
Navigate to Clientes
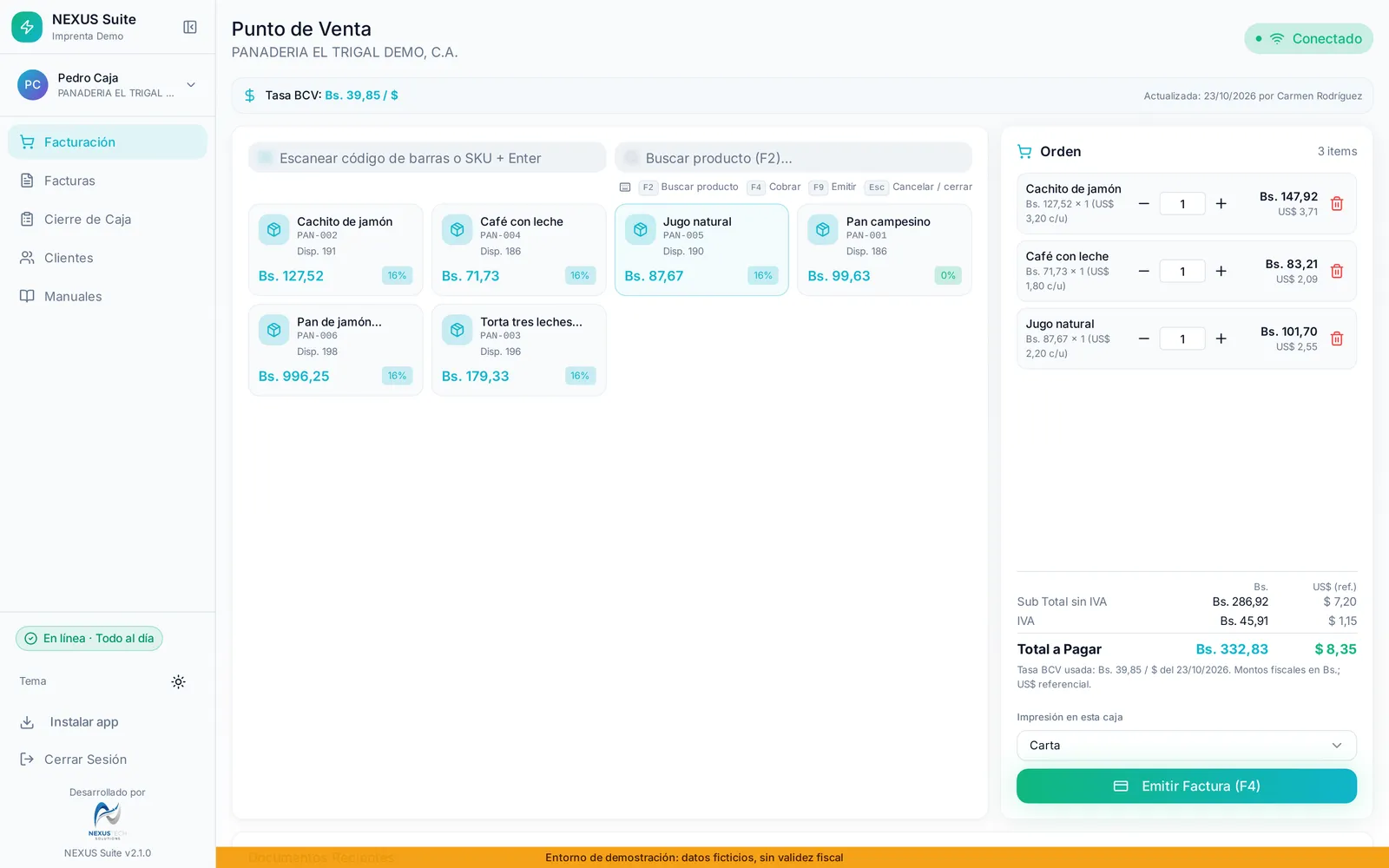(x=108, y=258)
